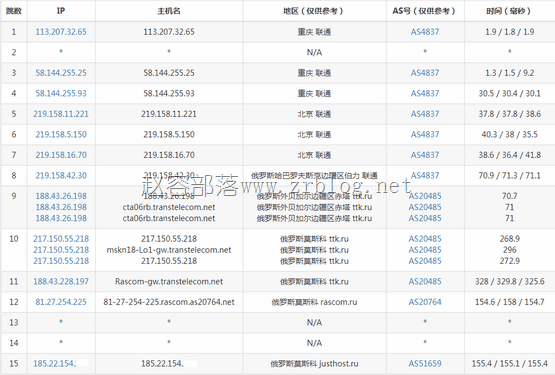The height and width of the screenshot is (375, 555).
Task: Select time value 328 / 329.8 / 325.6
Action: tap(509, 282)
